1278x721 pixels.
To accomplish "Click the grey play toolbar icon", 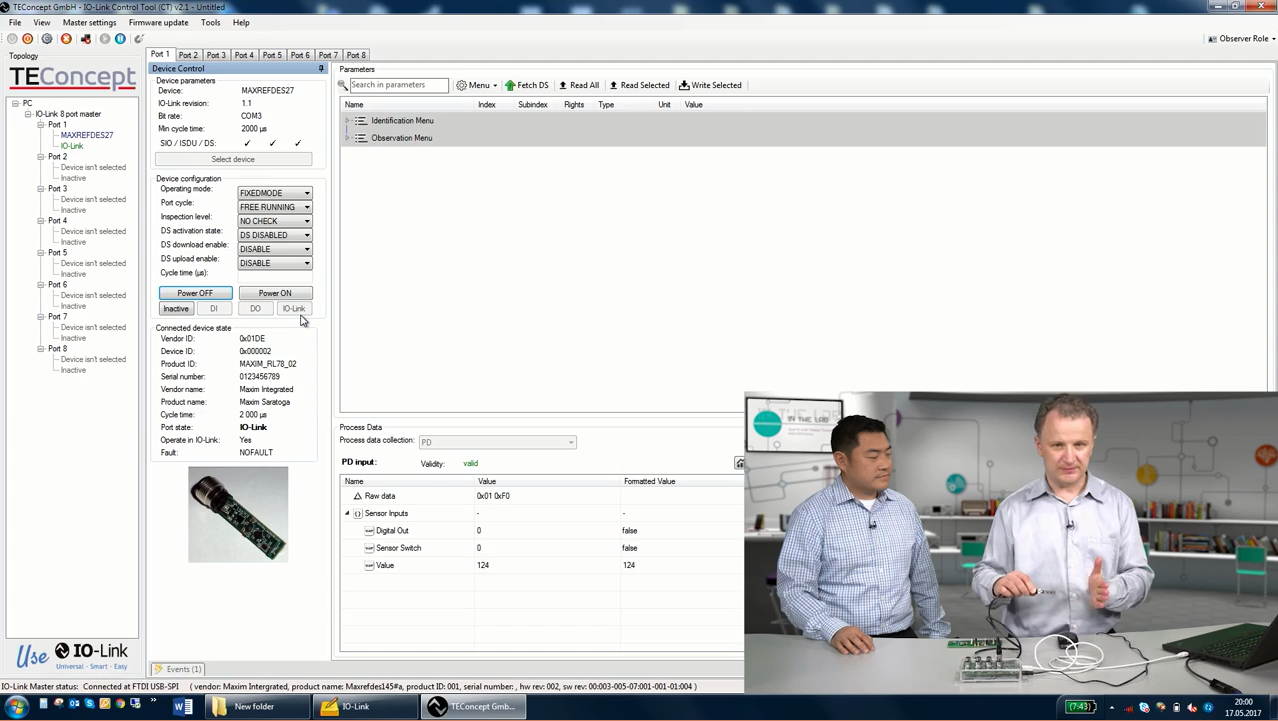I will click(105, 39).
